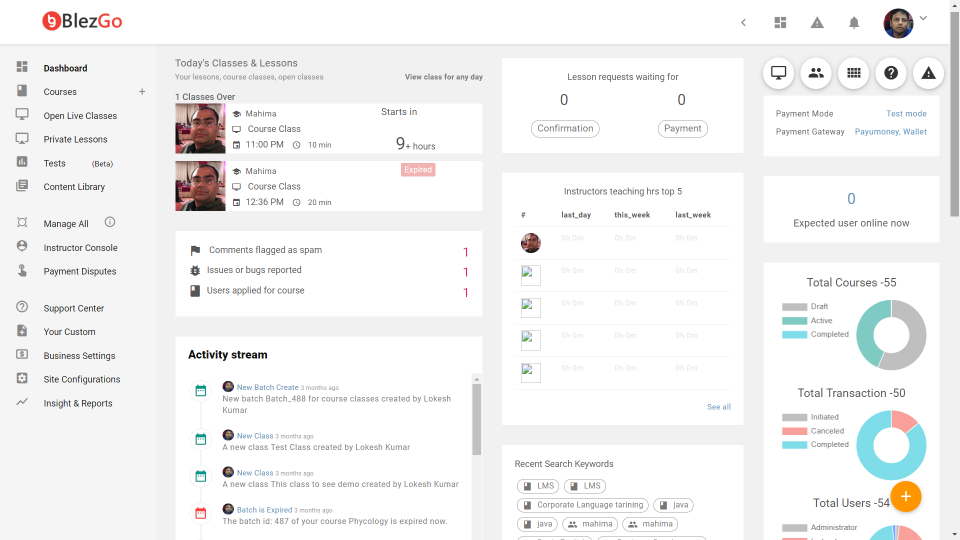960x540 pixels.
Task: Open the profile avatar in header
Action: pyautogui.click(x=898, y=23)
